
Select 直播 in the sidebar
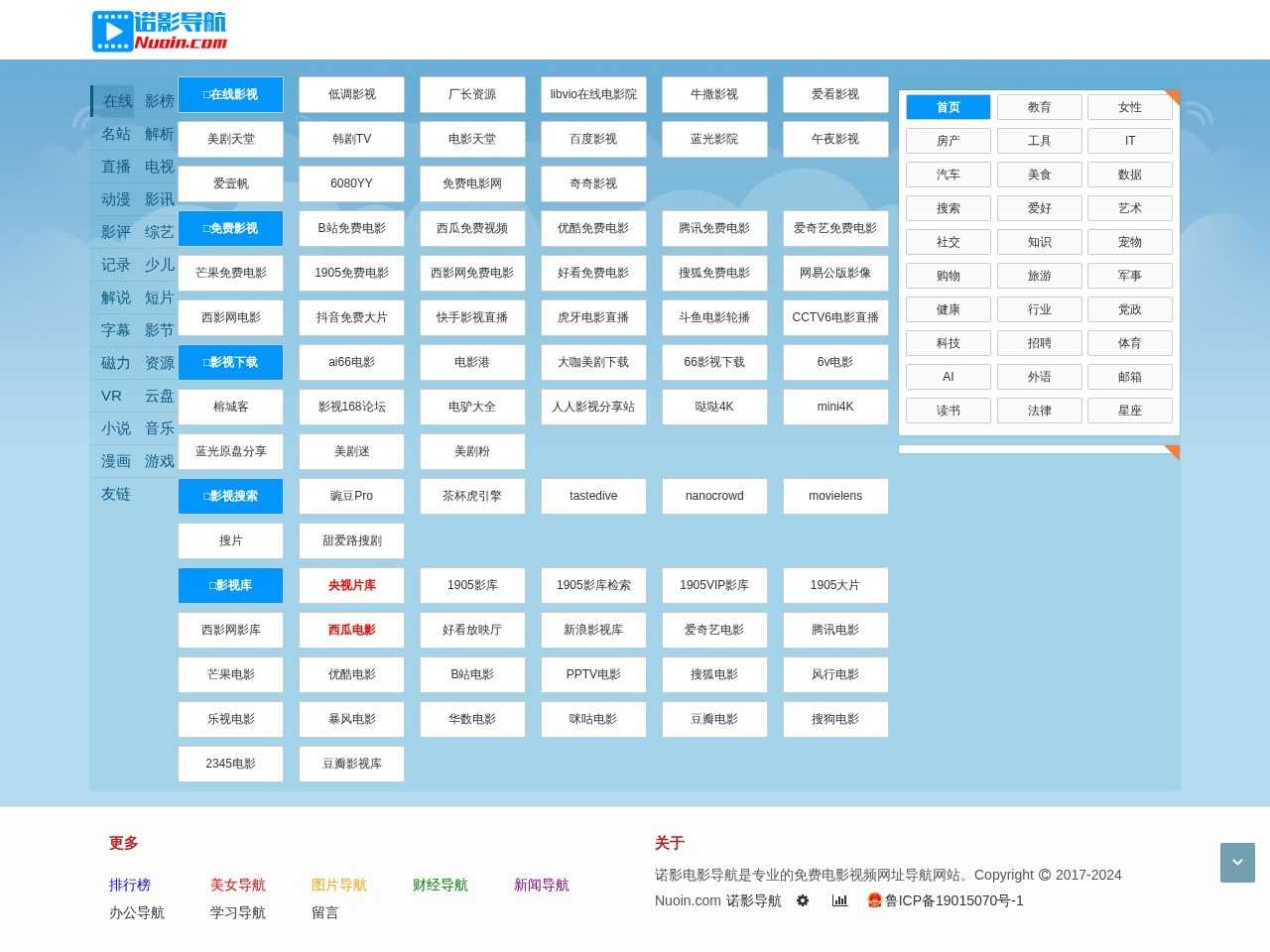[x=116, y=167]
